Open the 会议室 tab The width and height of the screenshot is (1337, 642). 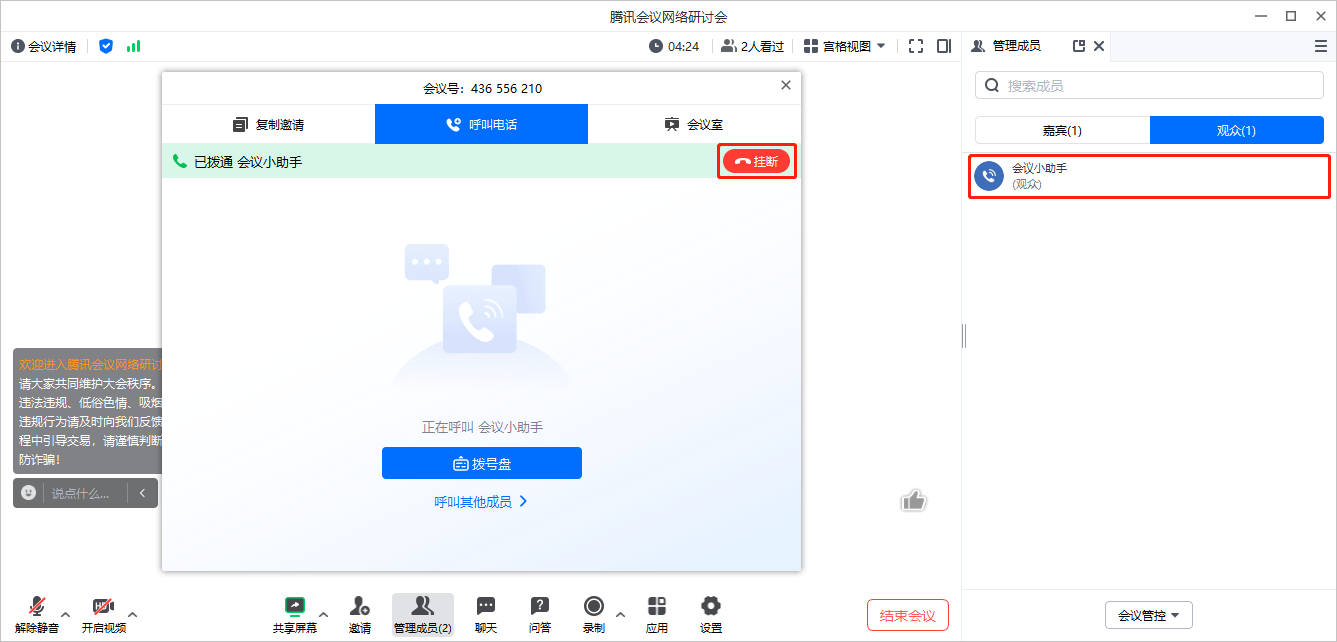point(694,124)
